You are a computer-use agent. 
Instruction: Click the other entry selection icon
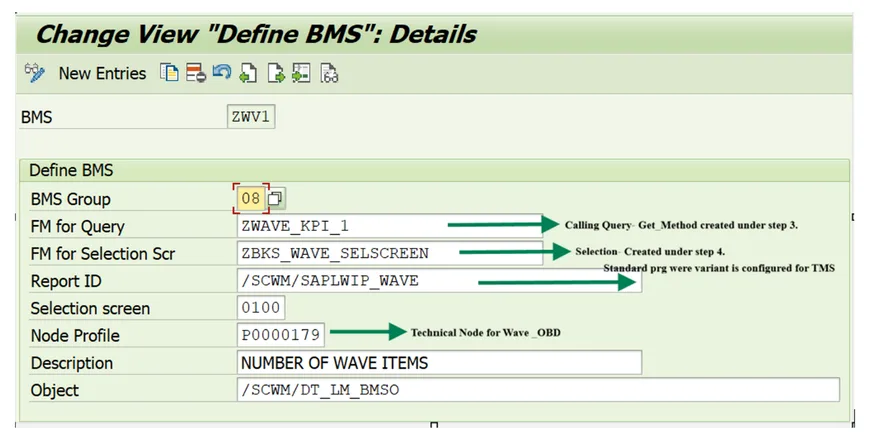coord(301,73)
